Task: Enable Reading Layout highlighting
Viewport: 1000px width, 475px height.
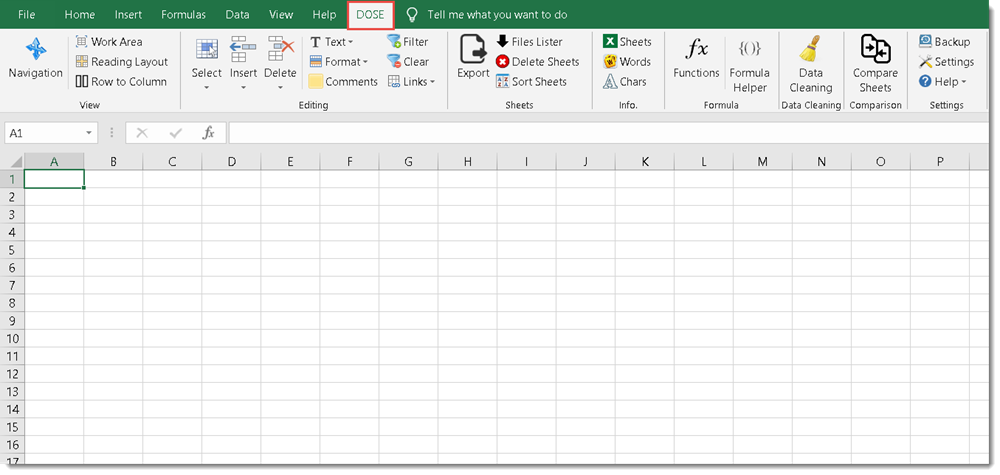Action: [x=122, y=62]
